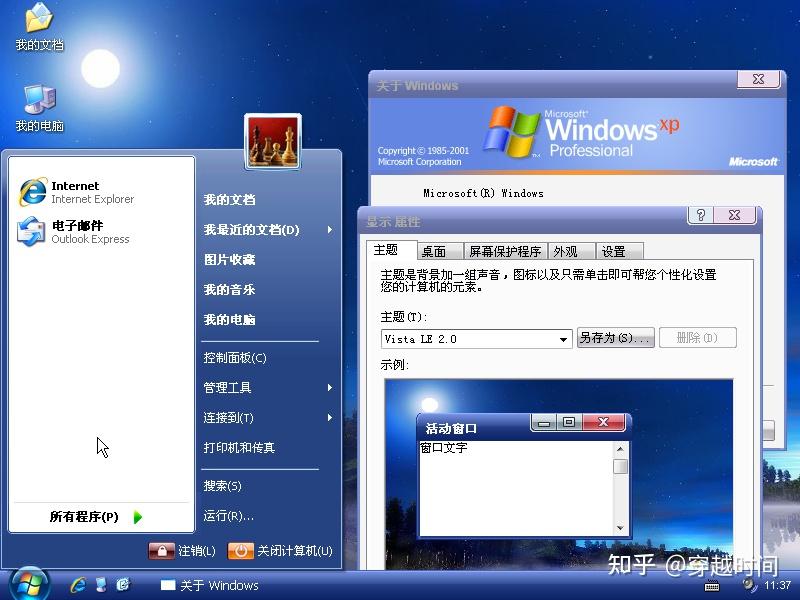Switch to the 桌面 tab
The height and width of the screenshot is (600, 800).
click(x=440, y=252)
